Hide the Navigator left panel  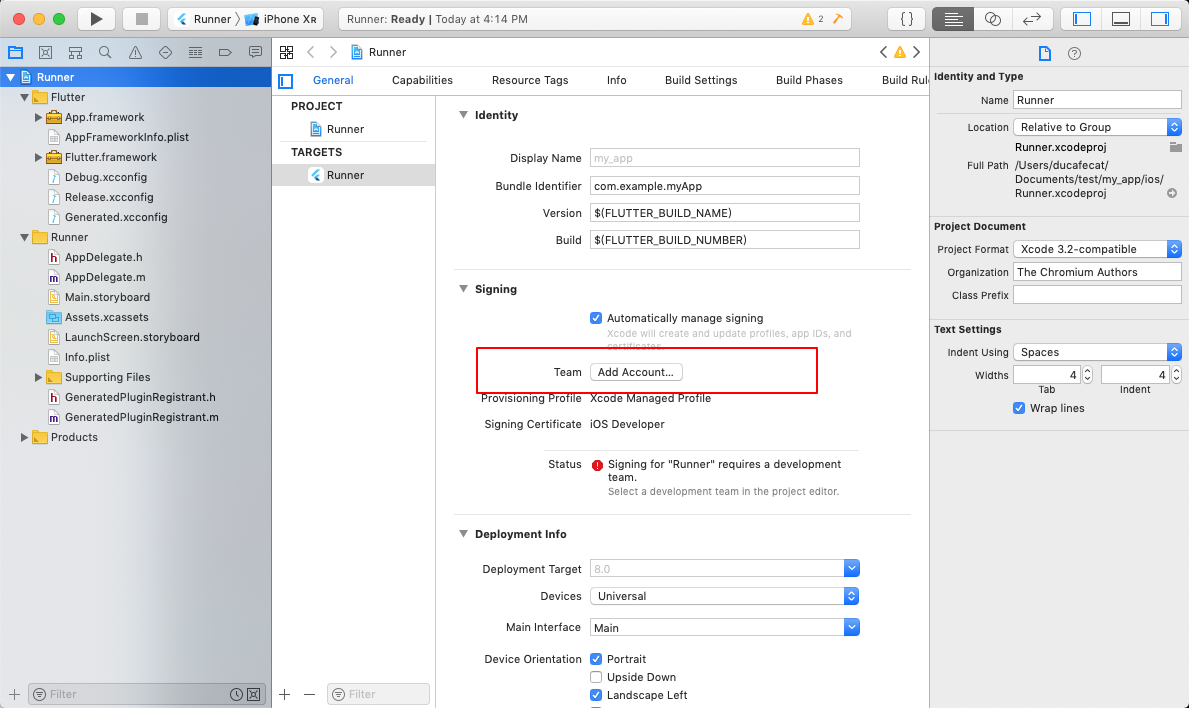point(1082,19)
